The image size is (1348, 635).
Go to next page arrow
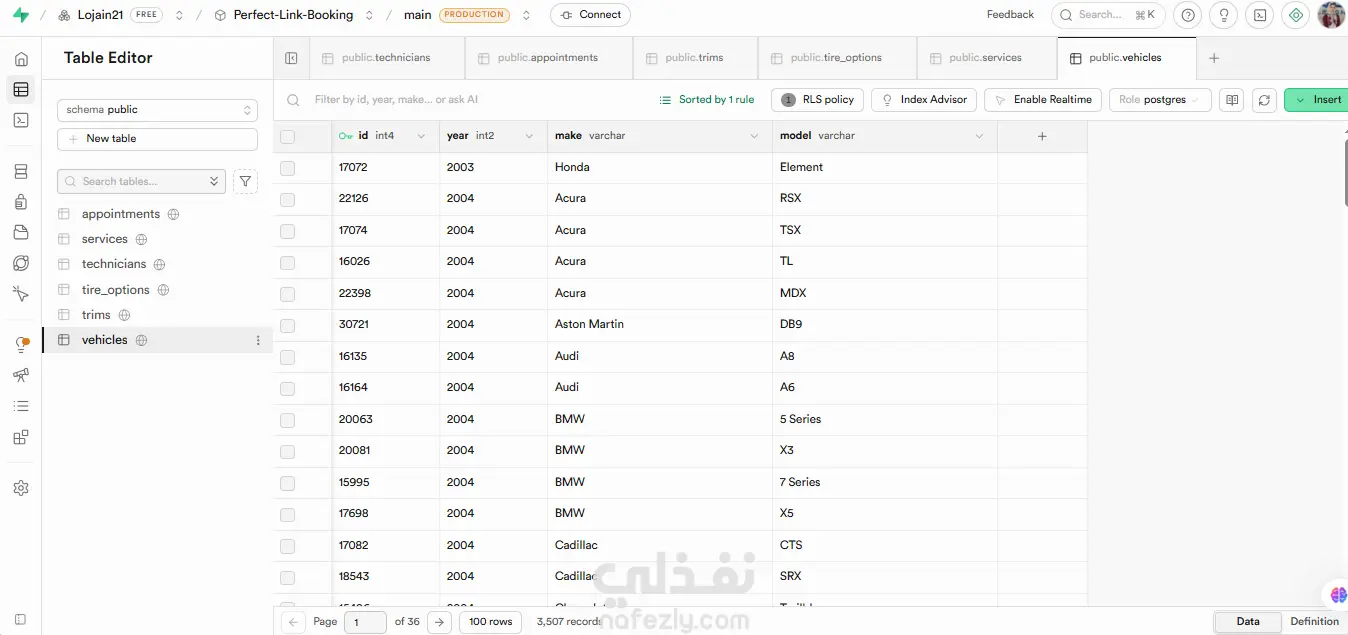coord(439,622)
